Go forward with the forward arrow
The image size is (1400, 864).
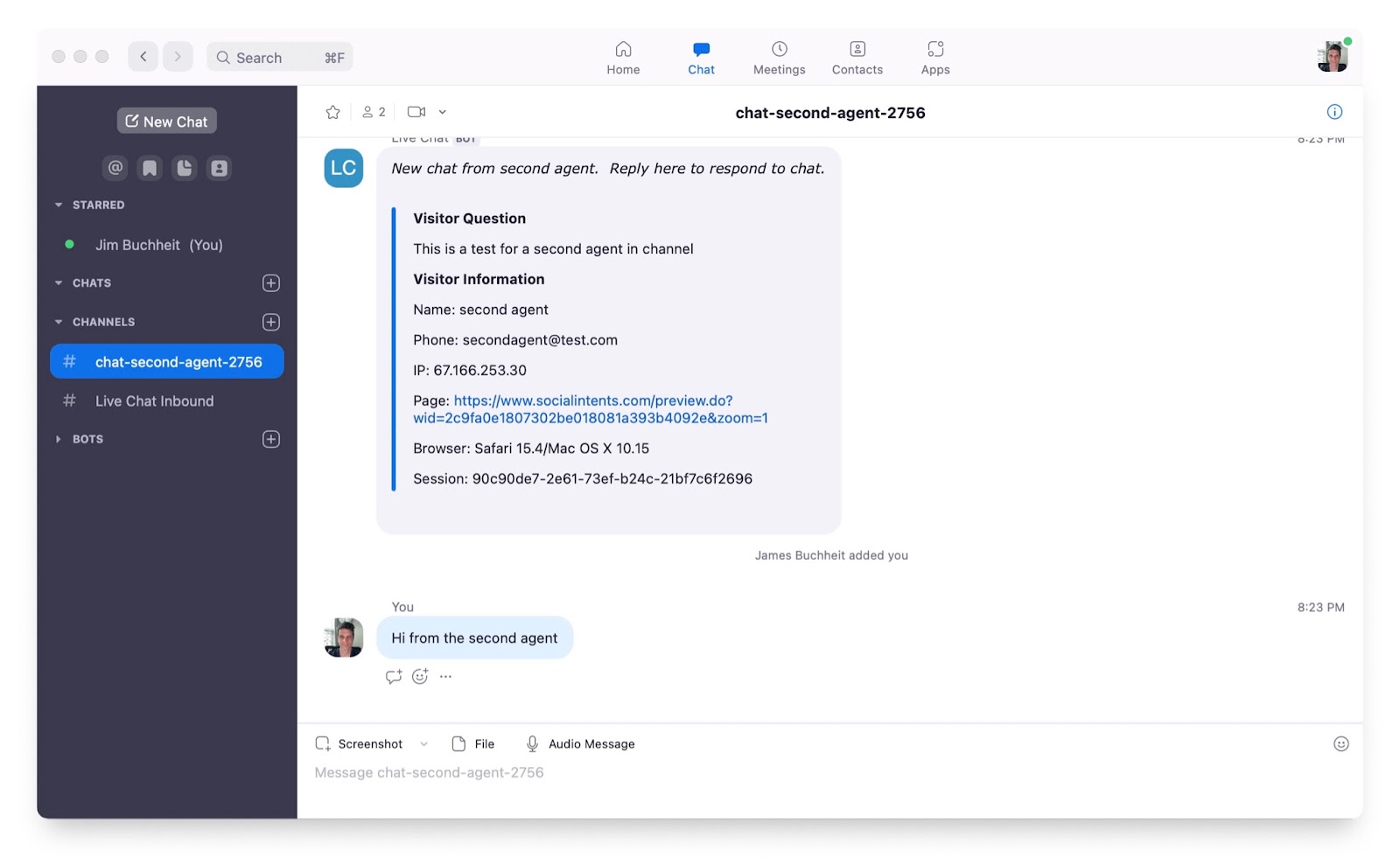pyautogui.click(x=178, y=57)
